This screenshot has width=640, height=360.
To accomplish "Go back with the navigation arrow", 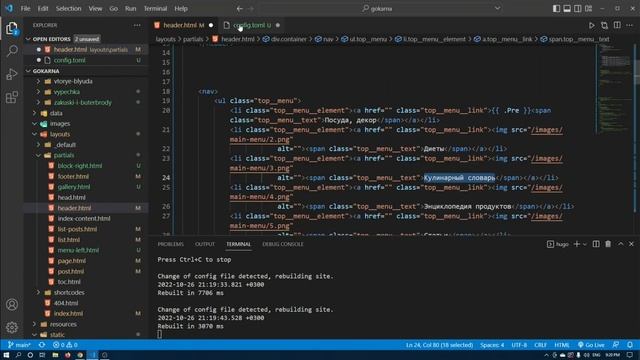I will 240,9.
